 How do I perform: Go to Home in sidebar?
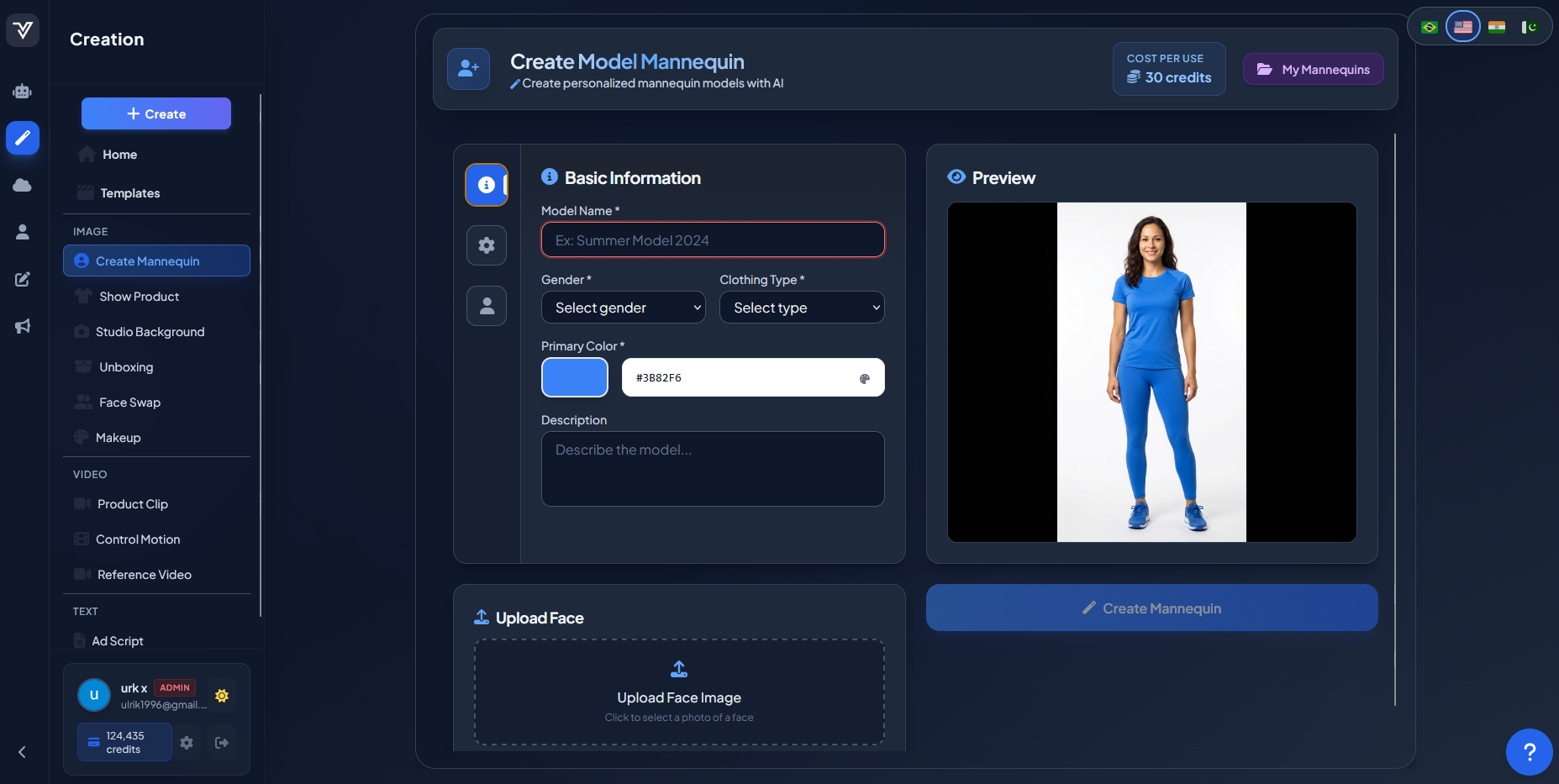pos(156,155)
